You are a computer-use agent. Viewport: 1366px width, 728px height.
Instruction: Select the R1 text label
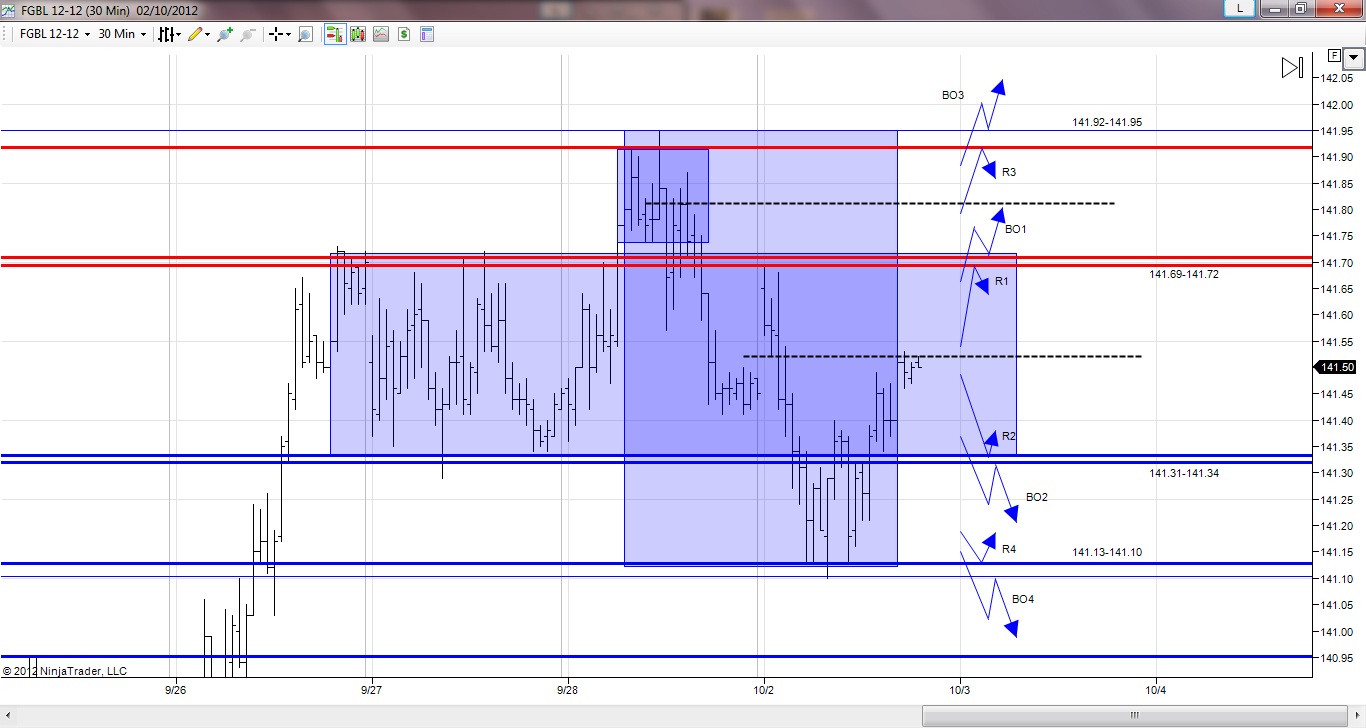1002,282
